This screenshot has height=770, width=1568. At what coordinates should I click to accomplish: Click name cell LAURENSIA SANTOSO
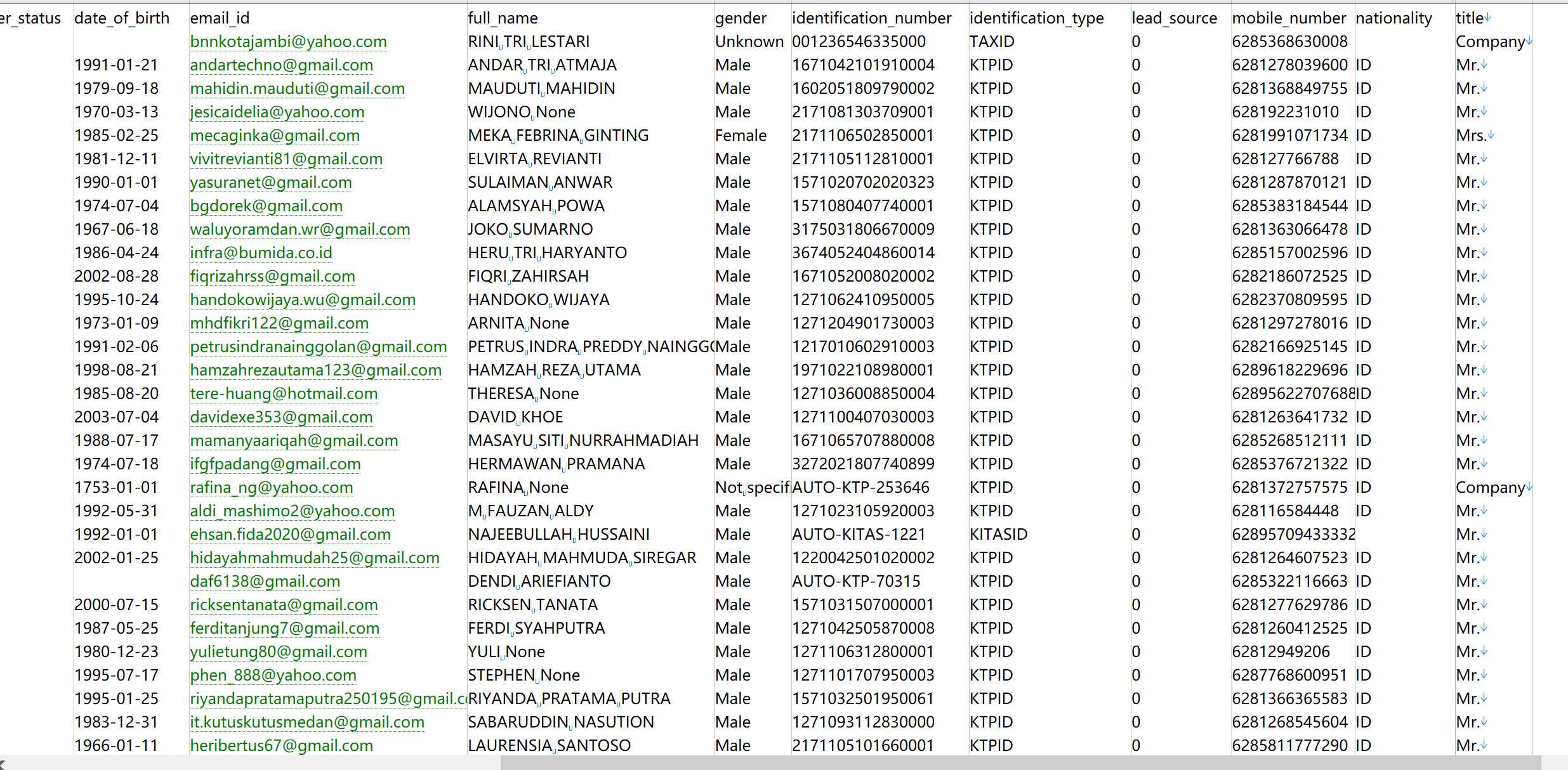pos(549,746)
